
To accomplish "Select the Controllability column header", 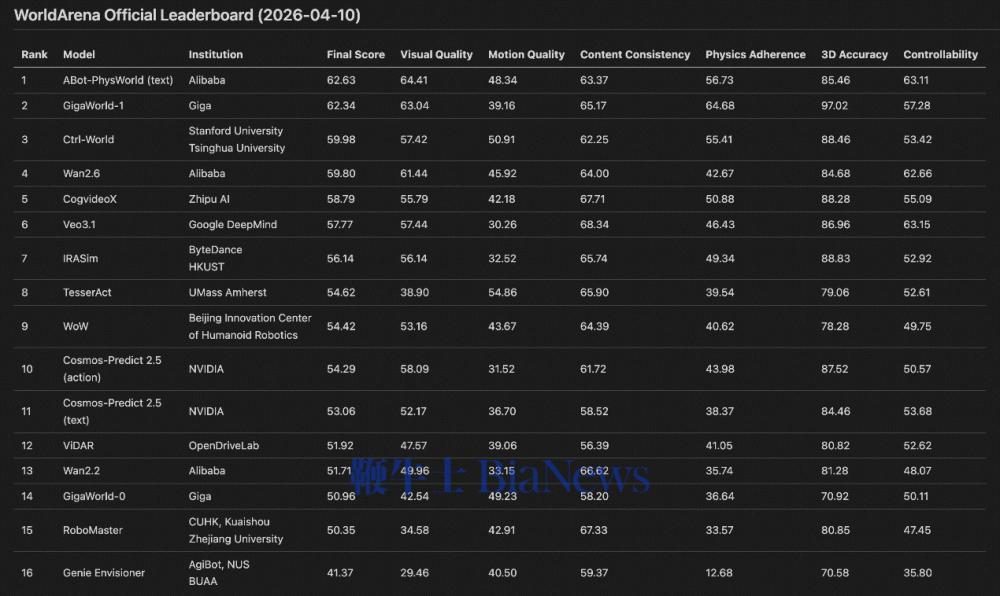I will [x=940, y=54].
